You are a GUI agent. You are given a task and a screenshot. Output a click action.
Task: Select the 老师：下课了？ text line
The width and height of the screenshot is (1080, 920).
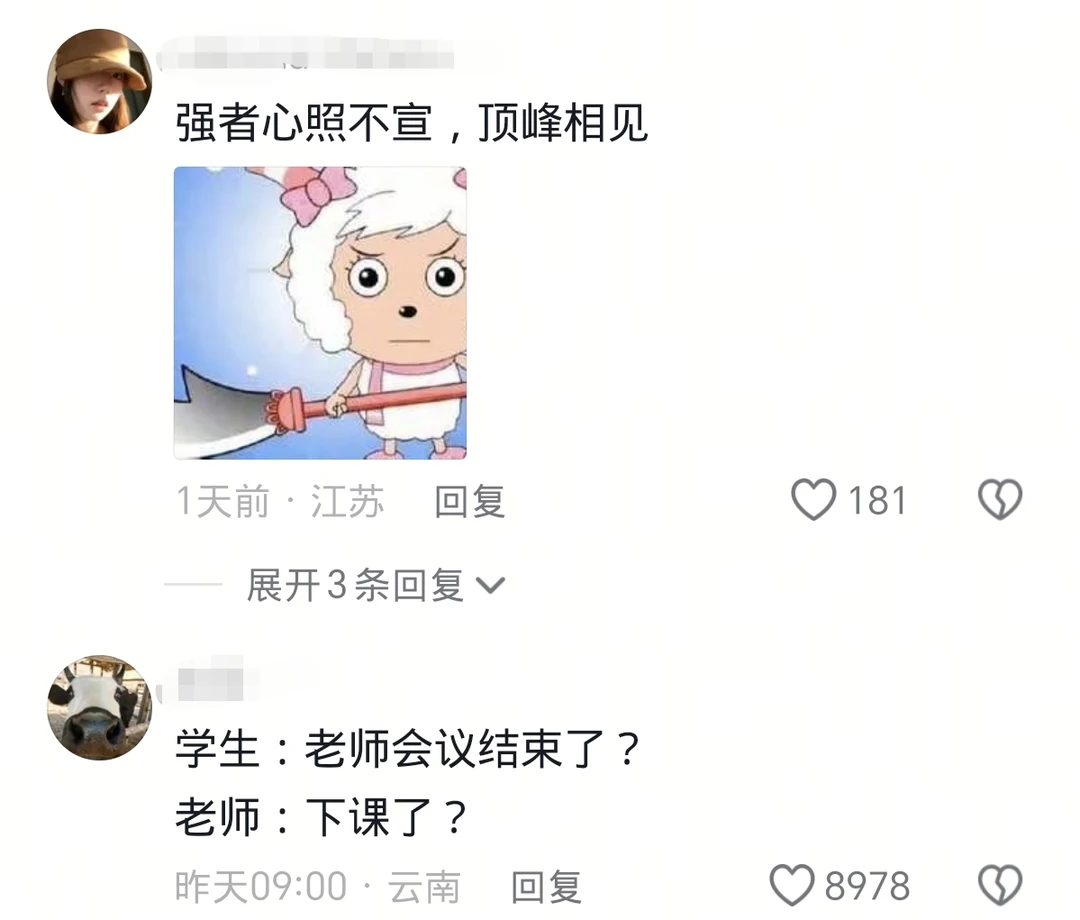[x=321, y=817]
